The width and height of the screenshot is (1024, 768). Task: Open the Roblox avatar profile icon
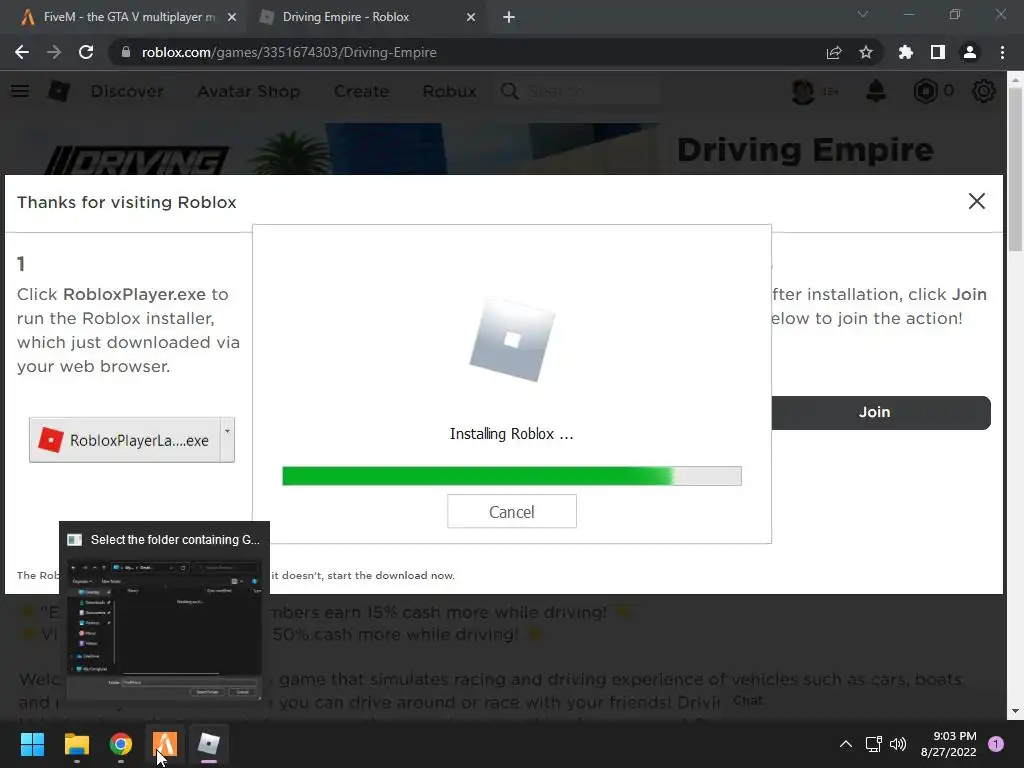(x=803, y=91)
